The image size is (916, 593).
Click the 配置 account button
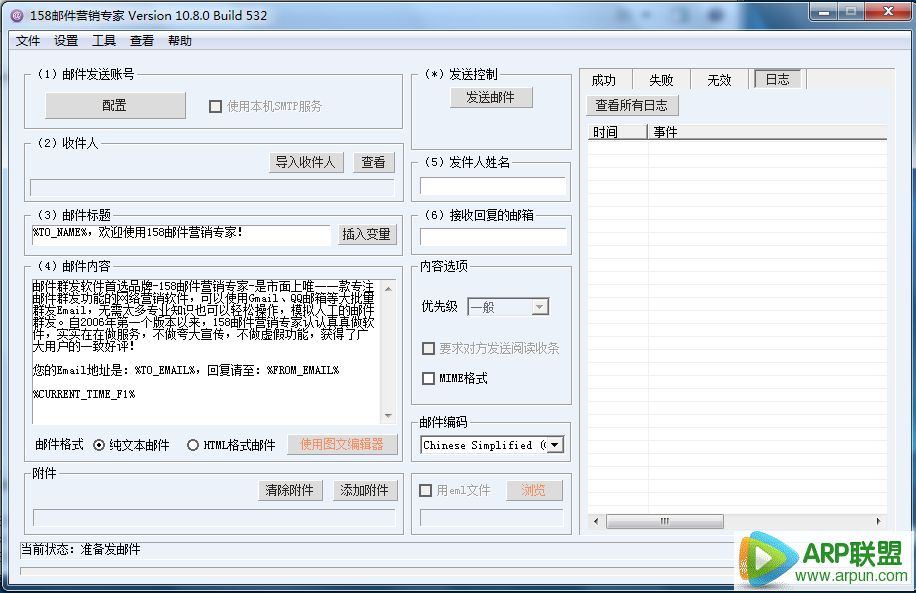point(115,105)
